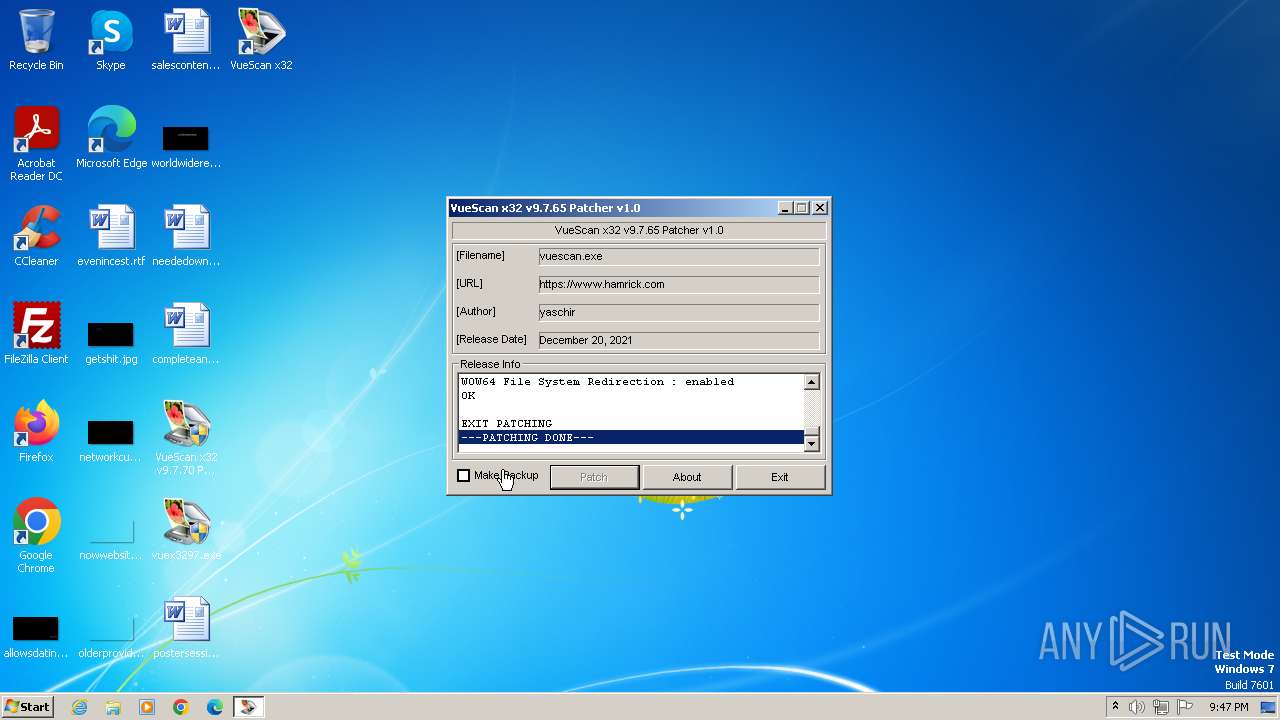Image resolution: width=1280 pixels, height=720 pixels.
Task: Open the network status tray icon
Action: tap(1161, 707)
